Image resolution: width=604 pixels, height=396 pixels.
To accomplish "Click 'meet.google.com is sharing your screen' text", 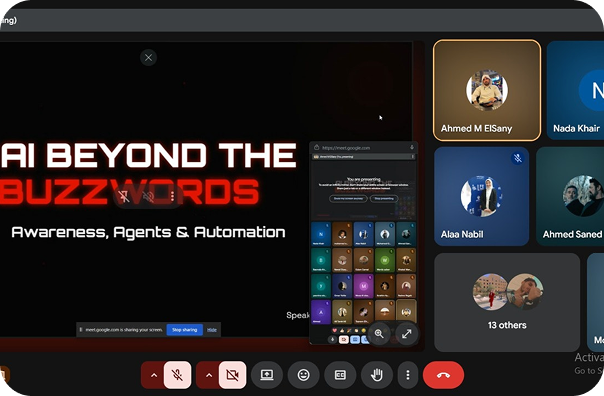I will (x=124, y=330).
